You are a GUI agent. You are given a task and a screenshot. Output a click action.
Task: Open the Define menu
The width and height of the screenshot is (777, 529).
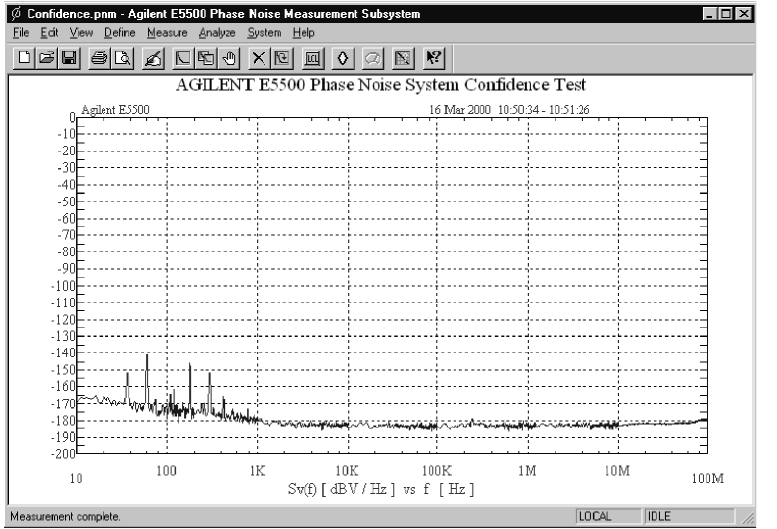tap(119, 33)
